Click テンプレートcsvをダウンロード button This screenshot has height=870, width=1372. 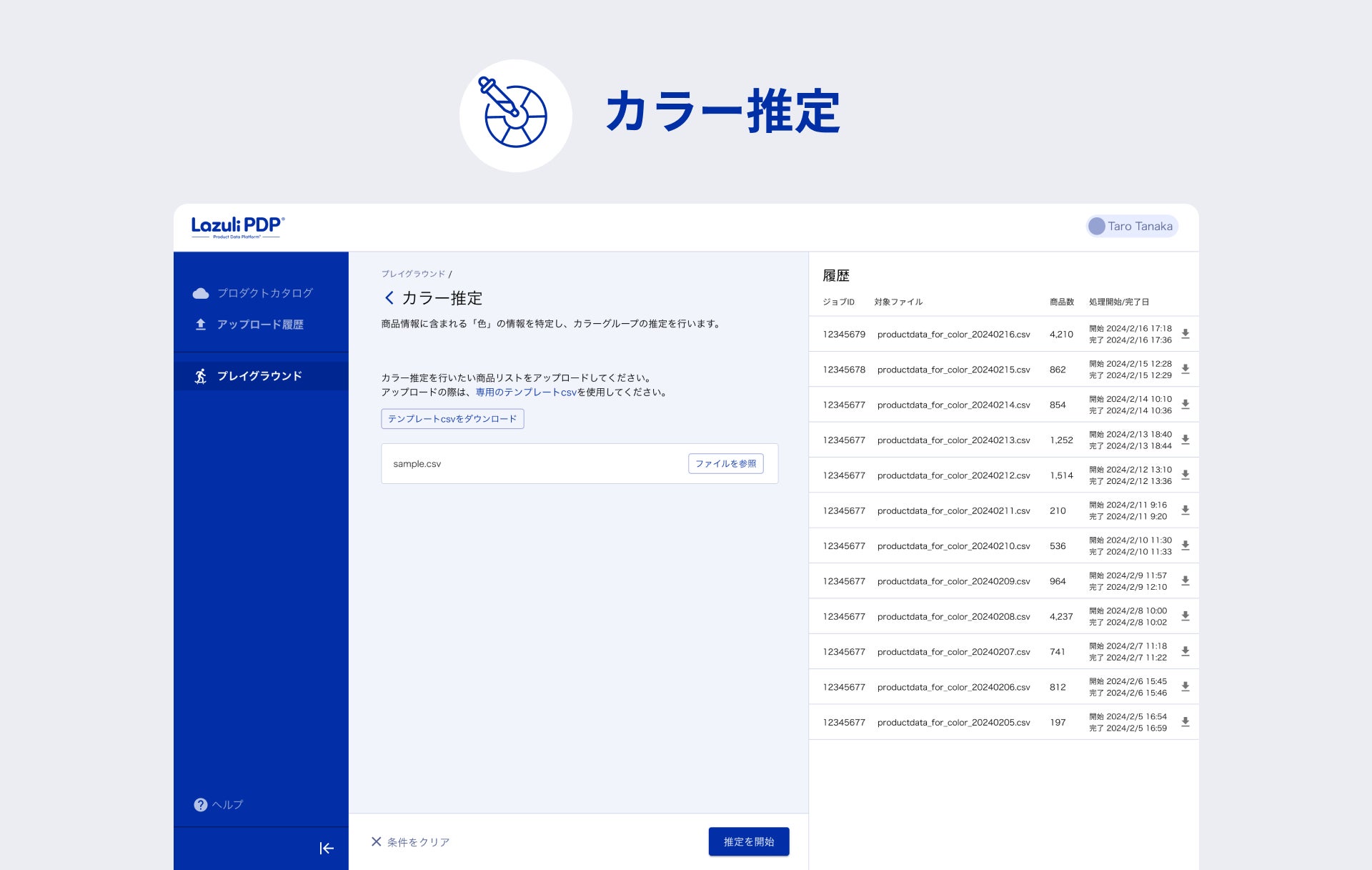tap(452, 419)
